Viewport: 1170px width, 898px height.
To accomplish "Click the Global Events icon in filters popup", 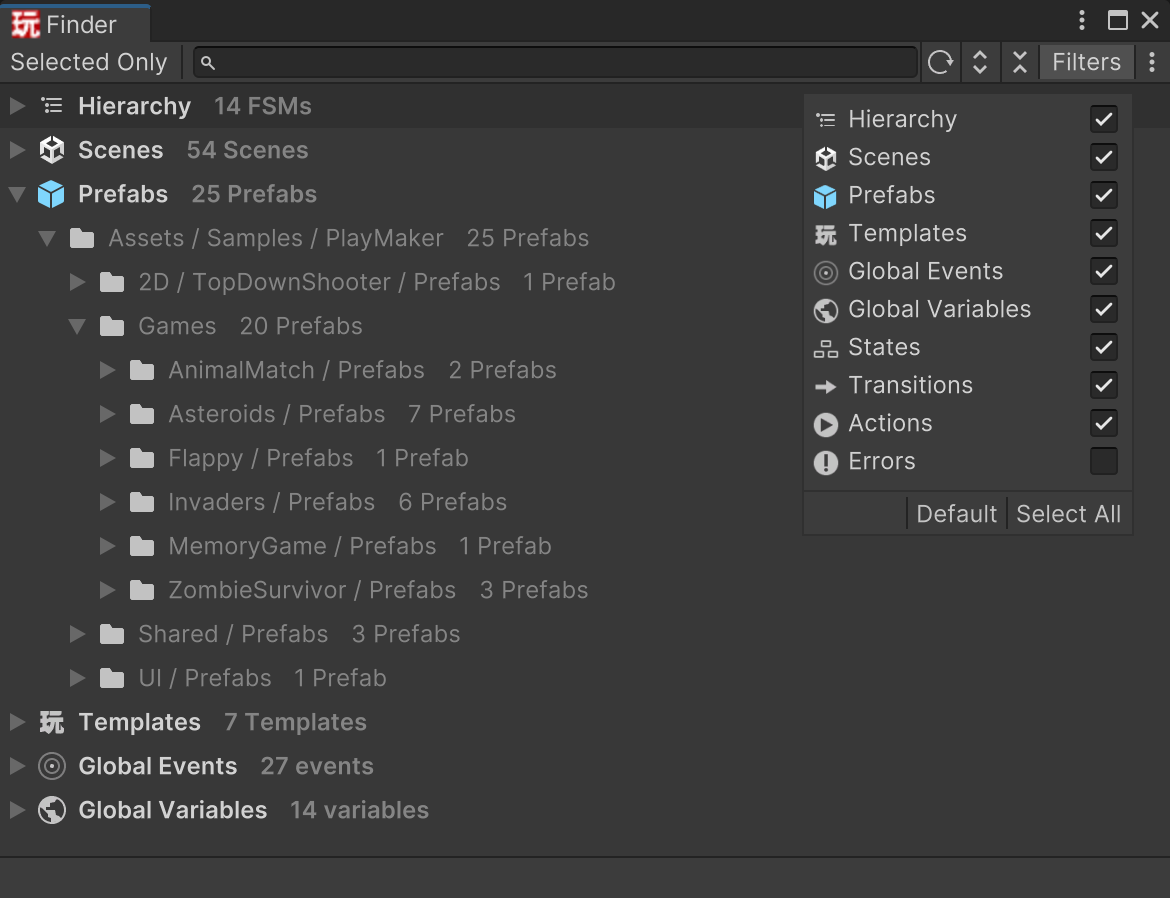I will click(x=825, y=272).
